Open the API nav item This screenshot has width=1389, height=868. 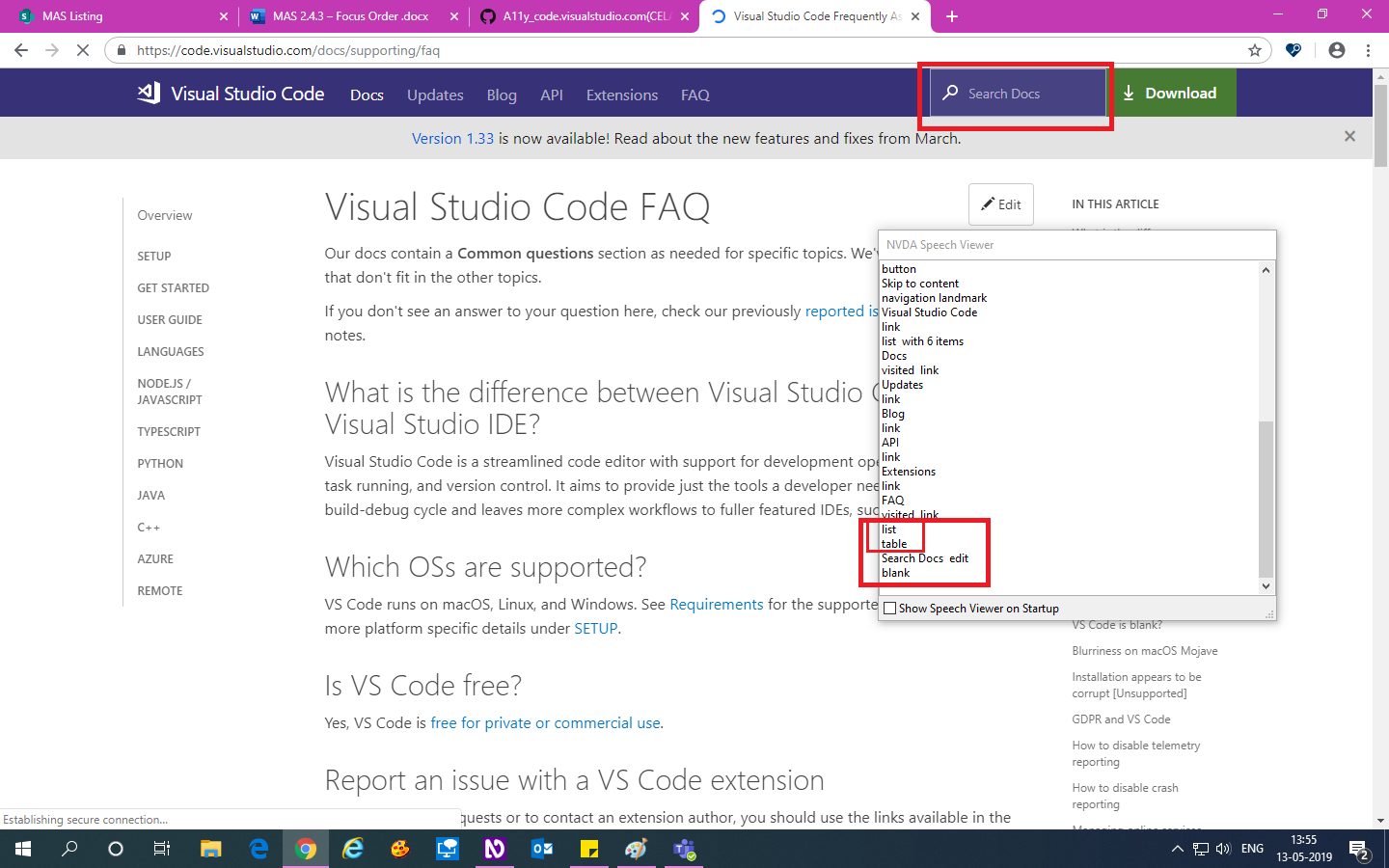pyautogui.click(x=552, y=95)
